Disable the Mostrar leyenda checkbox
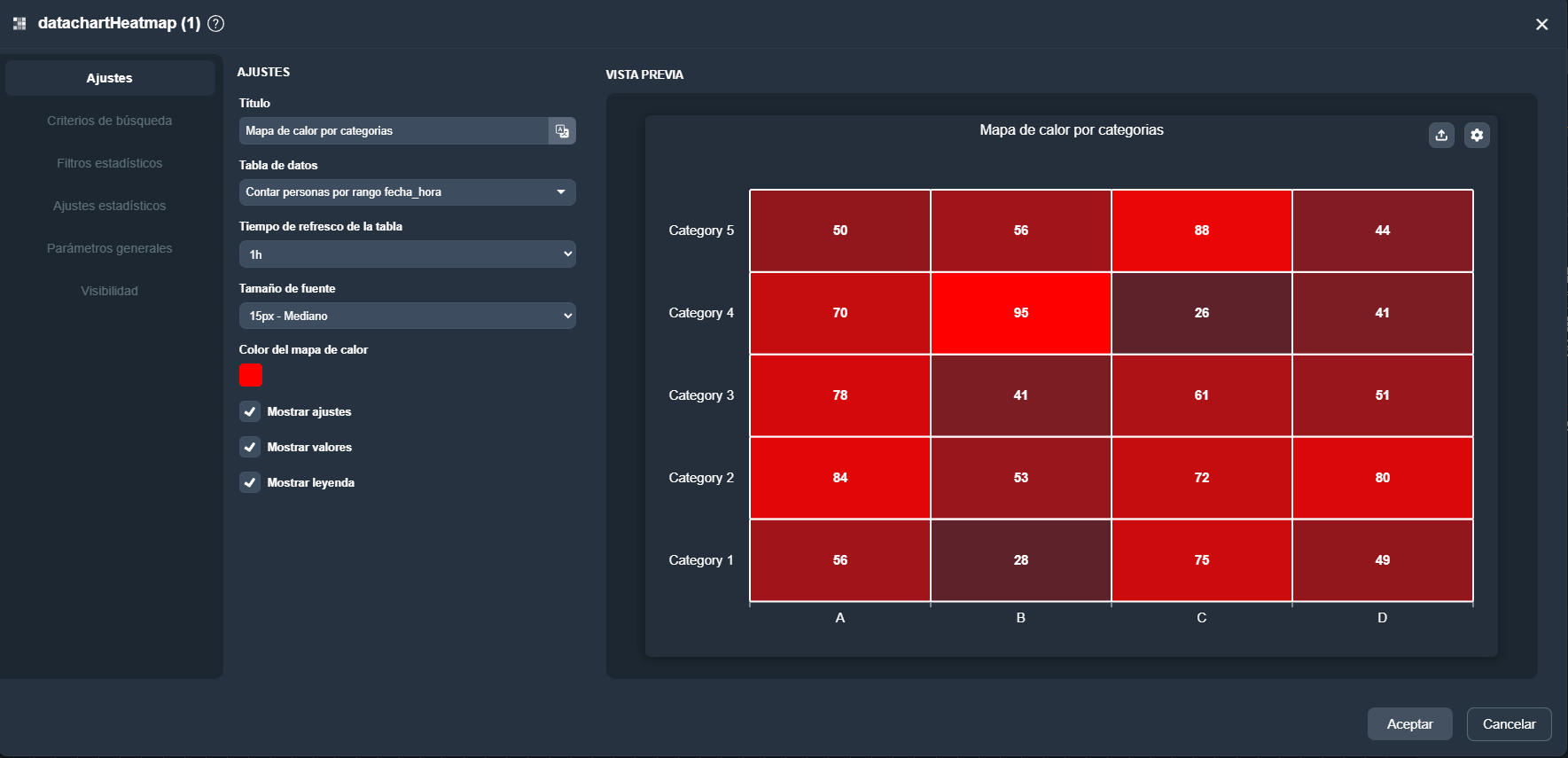 click(x=250, y=482)
